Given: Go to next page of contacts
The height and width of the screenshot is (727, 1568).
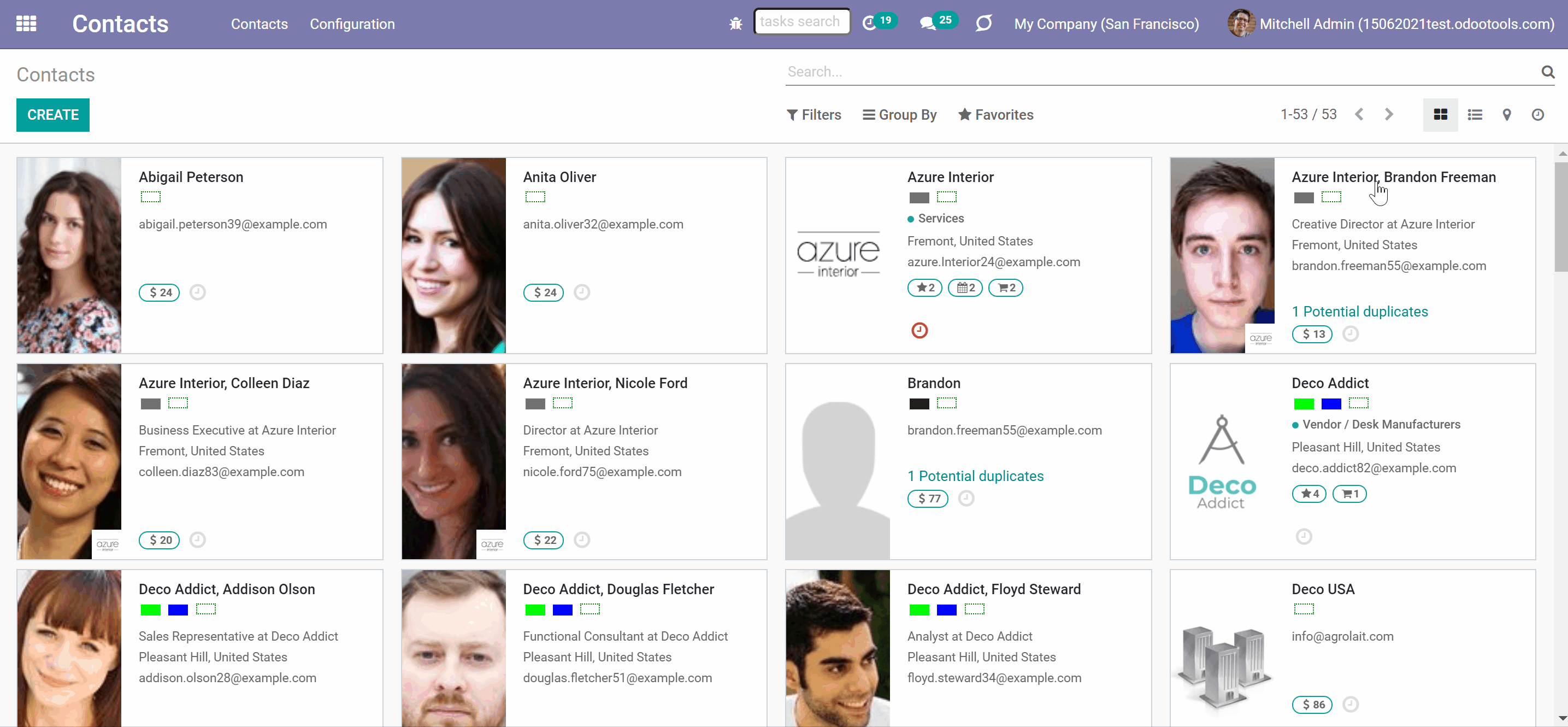Looking at the screenshot, I should point(1388,114).
